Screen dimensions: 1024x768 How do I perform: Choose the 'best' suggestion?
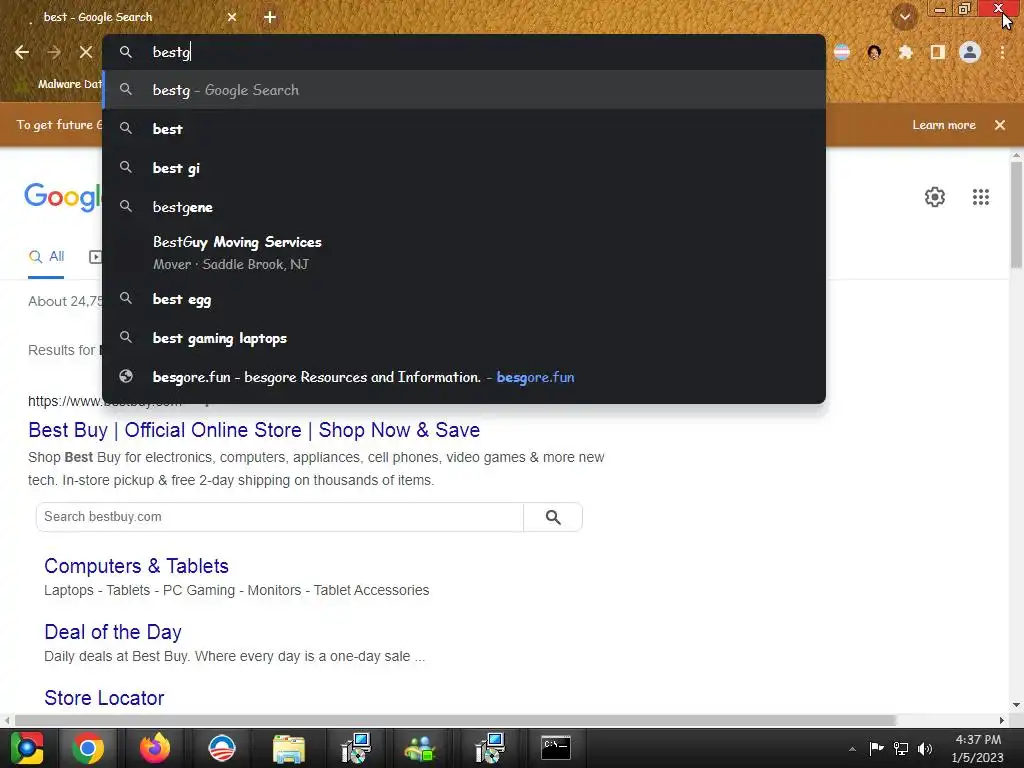(464, 129)
